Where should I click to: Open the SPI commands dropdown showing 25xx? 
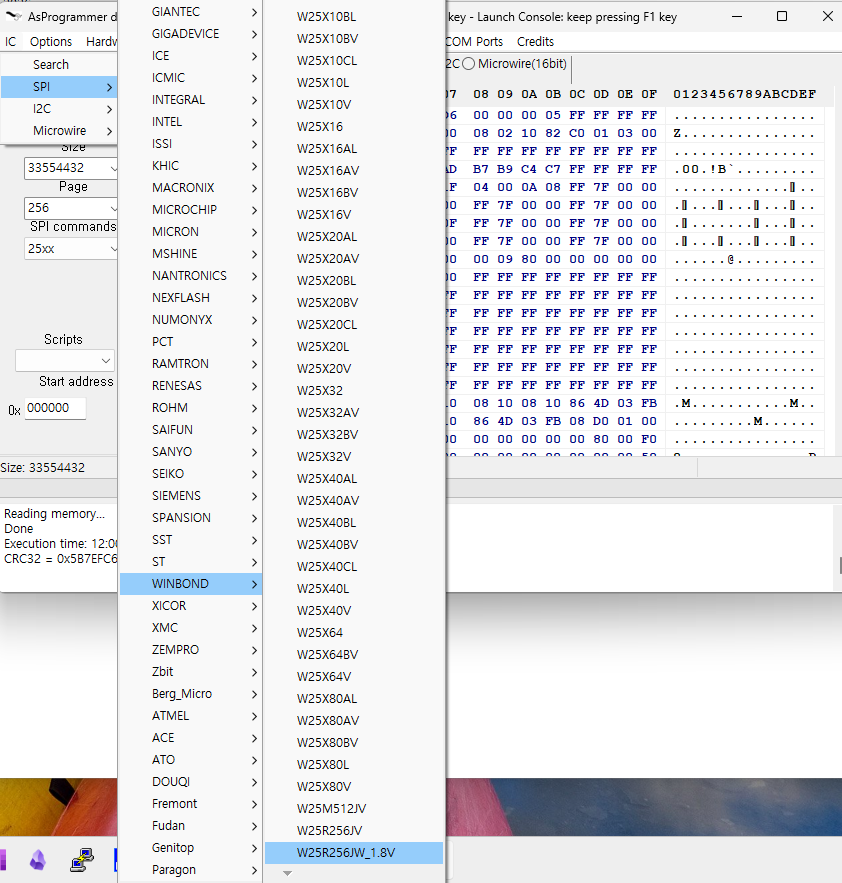coord(70,248)
